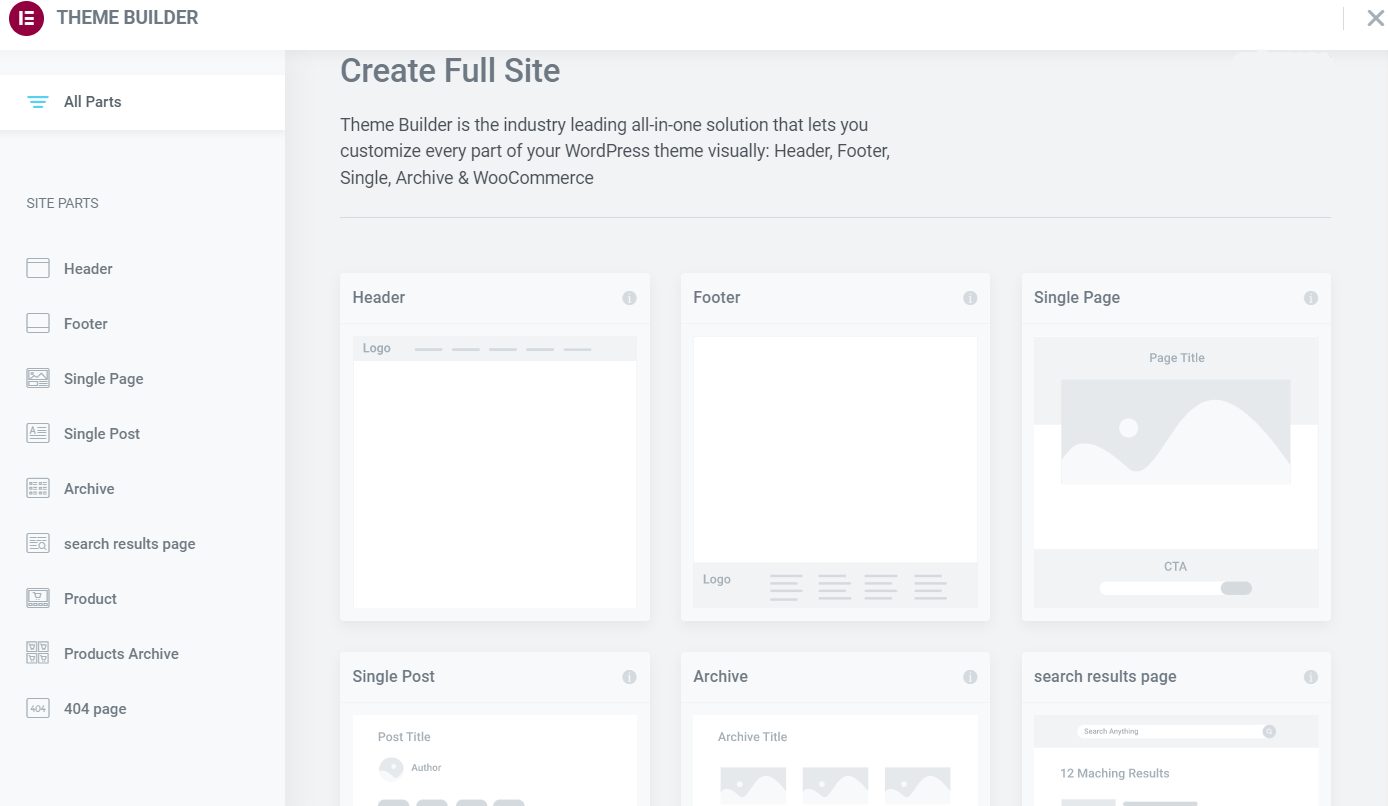Click the Single Post sidebar icon

tap(38, 433)
